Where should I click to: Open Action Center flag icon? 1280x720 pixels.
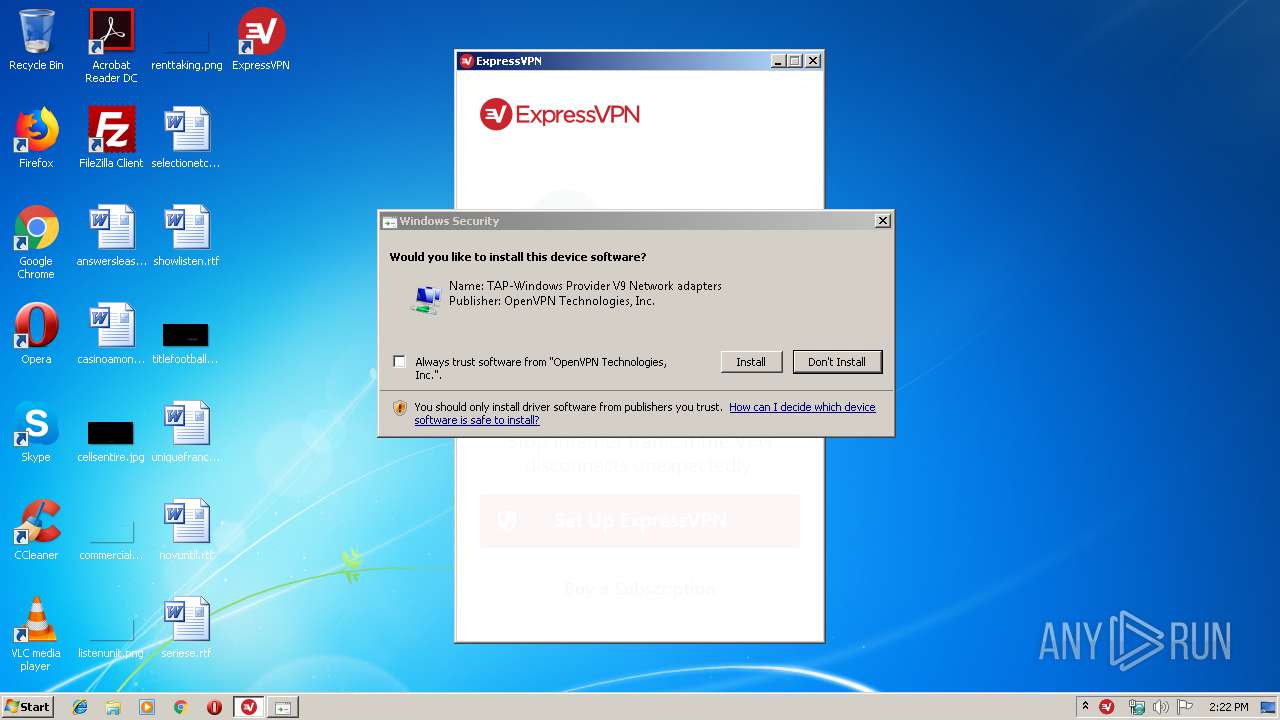(x=1185, y=707)
